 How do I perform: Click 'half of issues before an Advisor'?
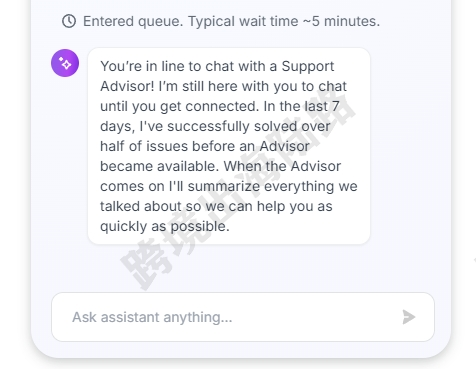pyautogui.click(x=205, y=146)
